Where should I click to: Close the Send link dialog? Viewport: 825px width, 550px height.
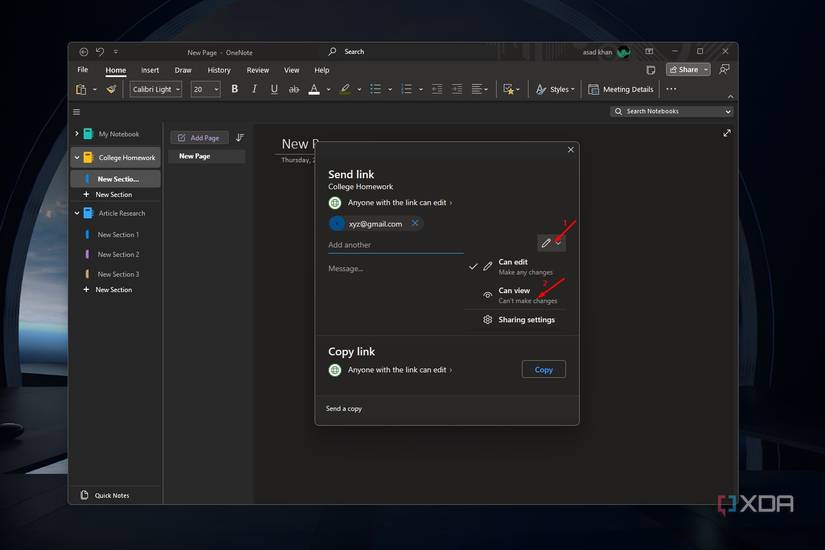coord(571,149)
